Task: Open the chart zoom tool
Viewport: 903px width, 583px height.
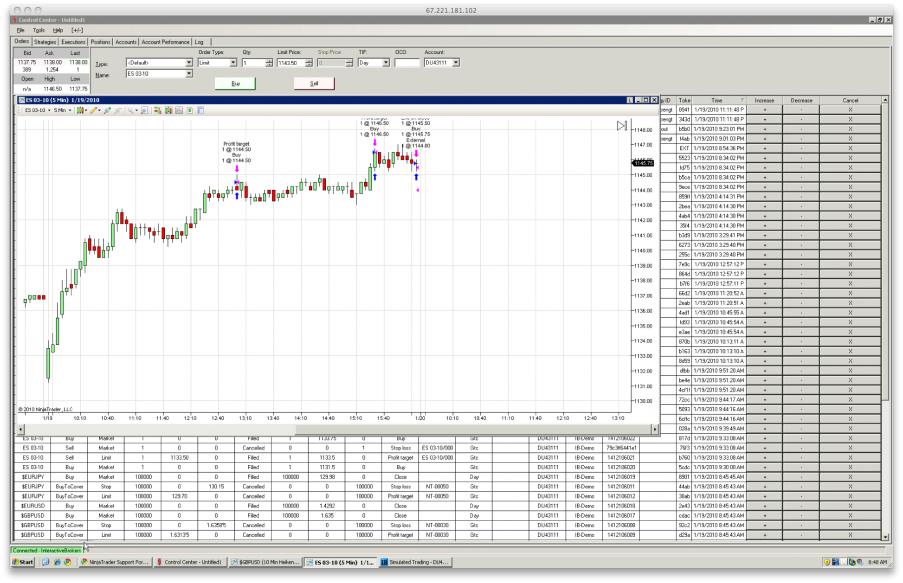Action: [x=131, y=110]
